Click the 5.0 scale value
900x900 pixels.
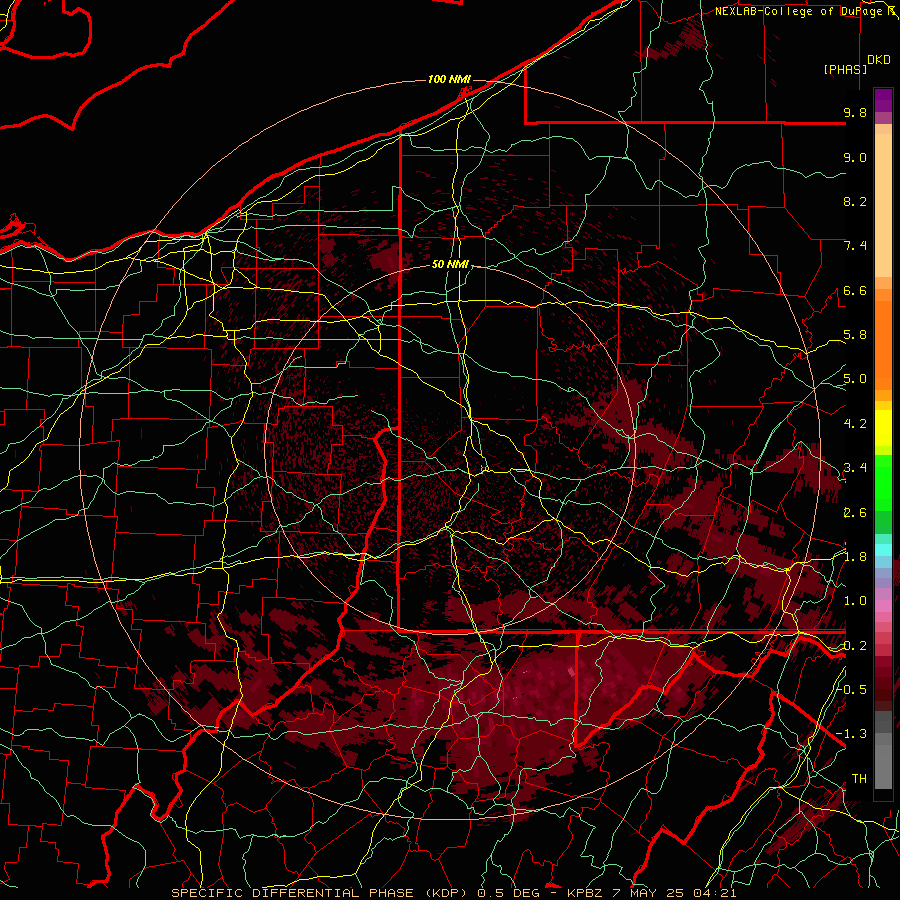pos(855,379)
